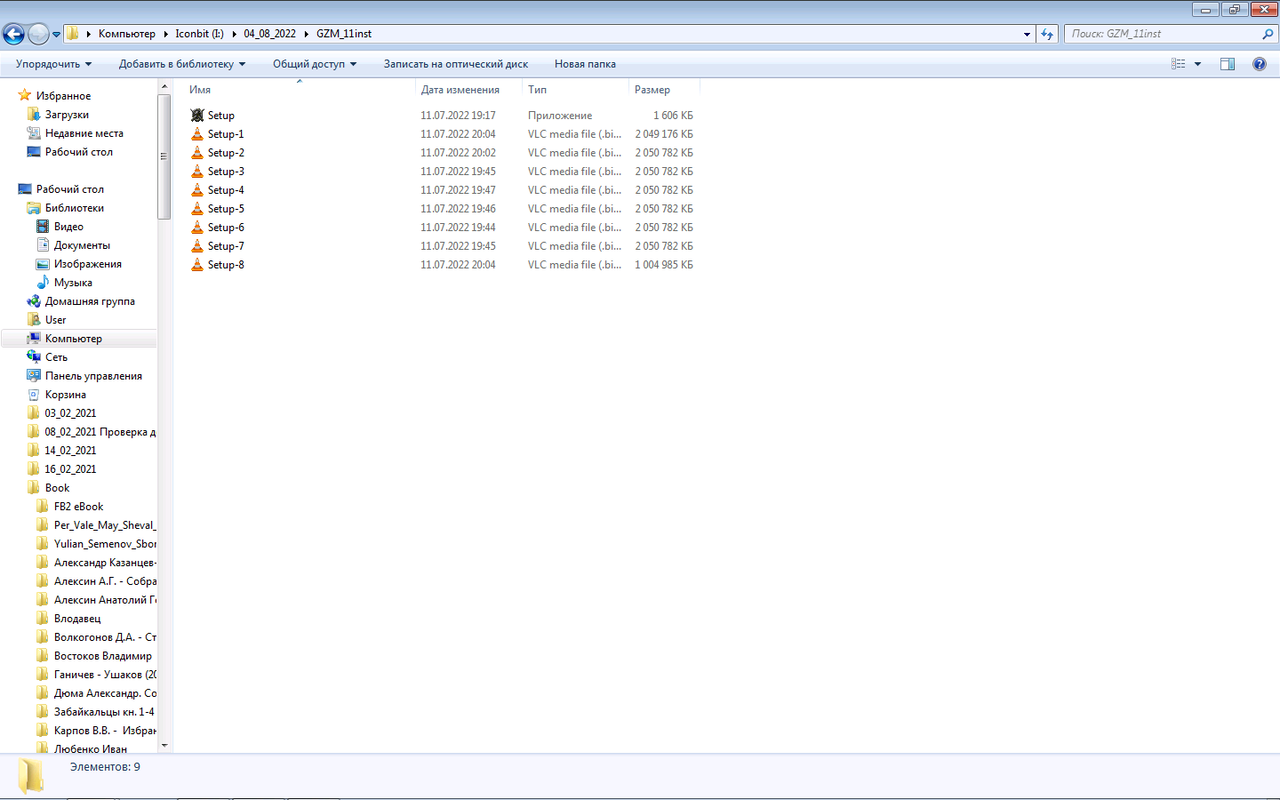Open the recent locations dropdown arrow
The height and width of the screenshot is (800, 1280).
point(57,34)
